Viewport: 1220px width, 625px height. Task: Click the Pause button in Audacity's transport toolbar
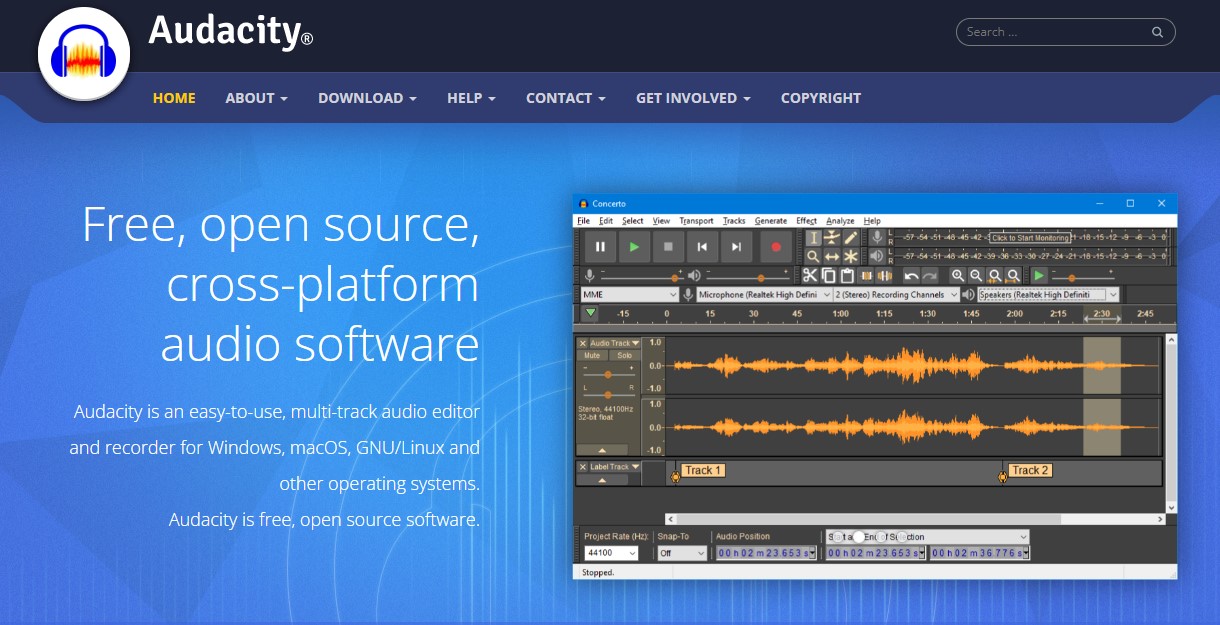[x=600, y=246]
